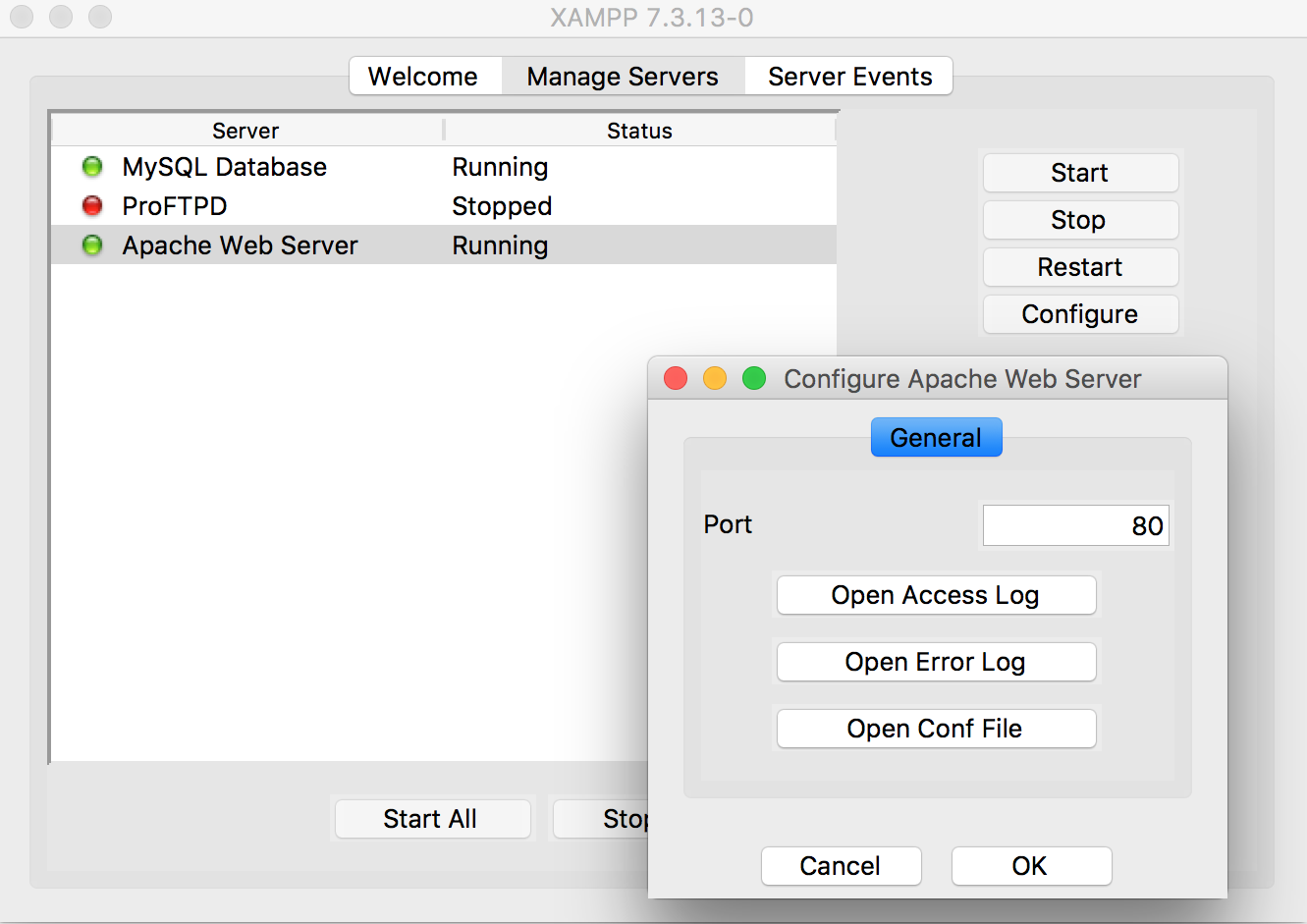
Task: Focus the Port input field
Action: click(1076, 525)
